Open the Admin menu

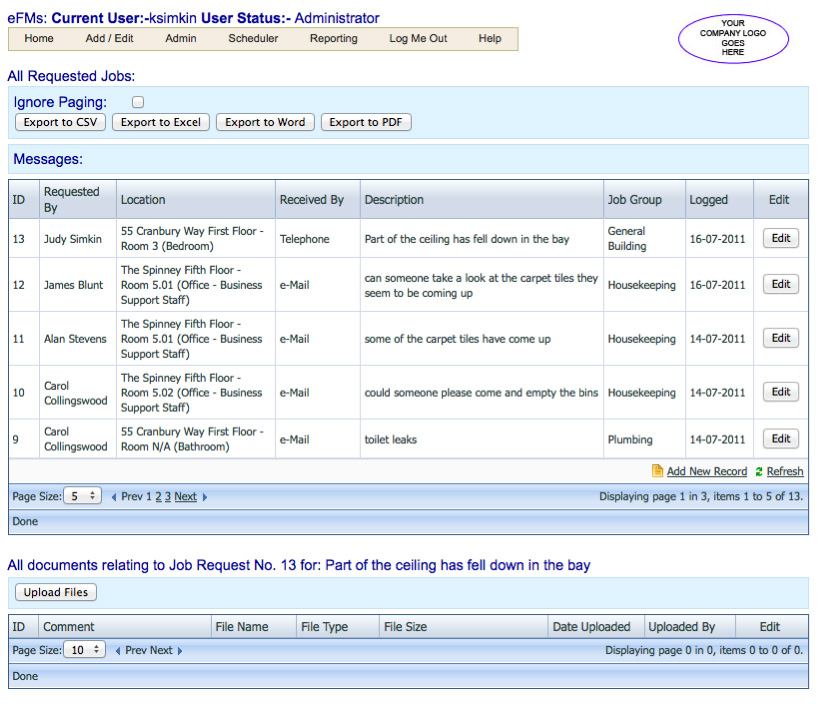pos(181,39)
